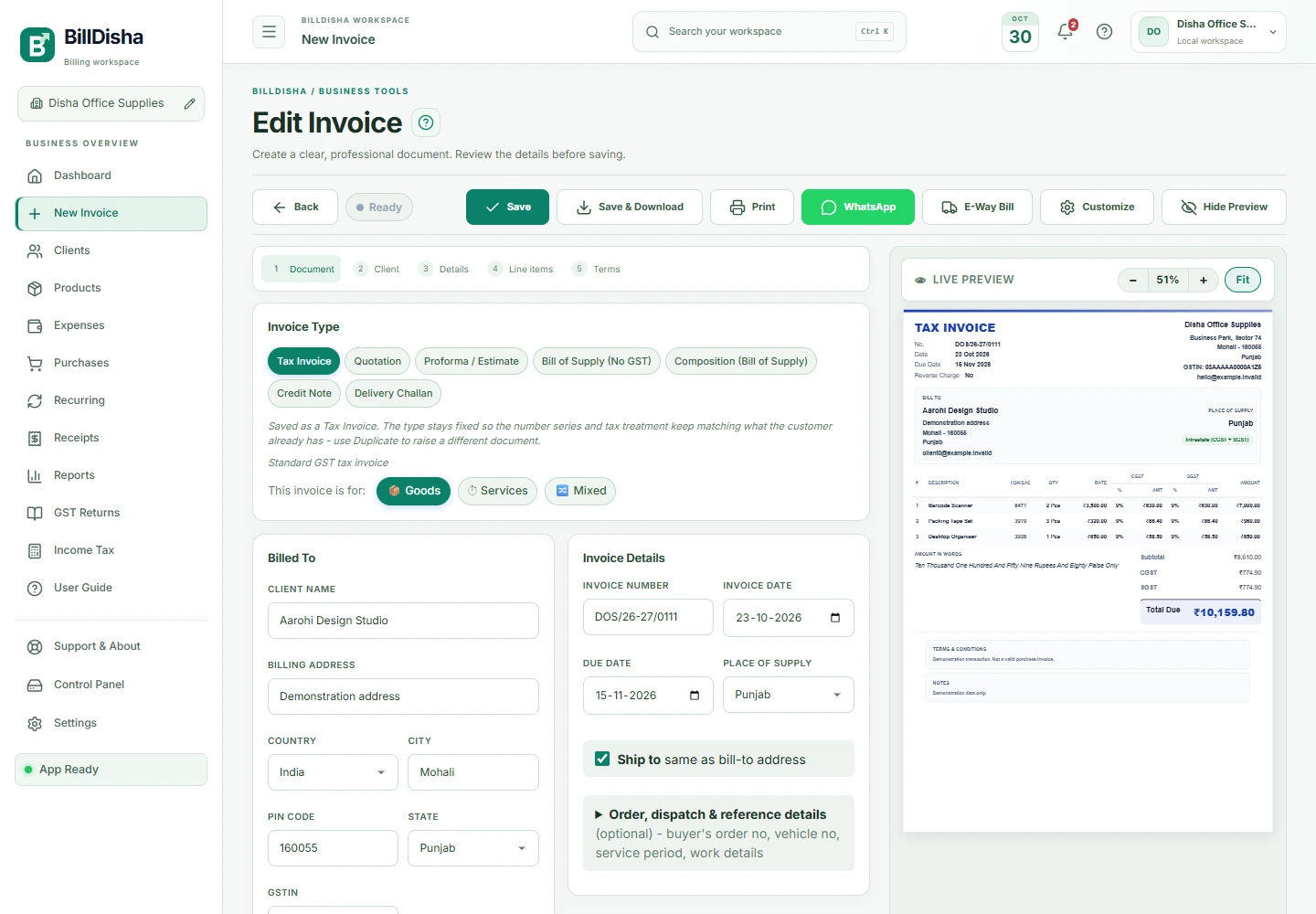Select Mixed invoice kind
Screen dimensions: 1316x914
click(580, 491)
